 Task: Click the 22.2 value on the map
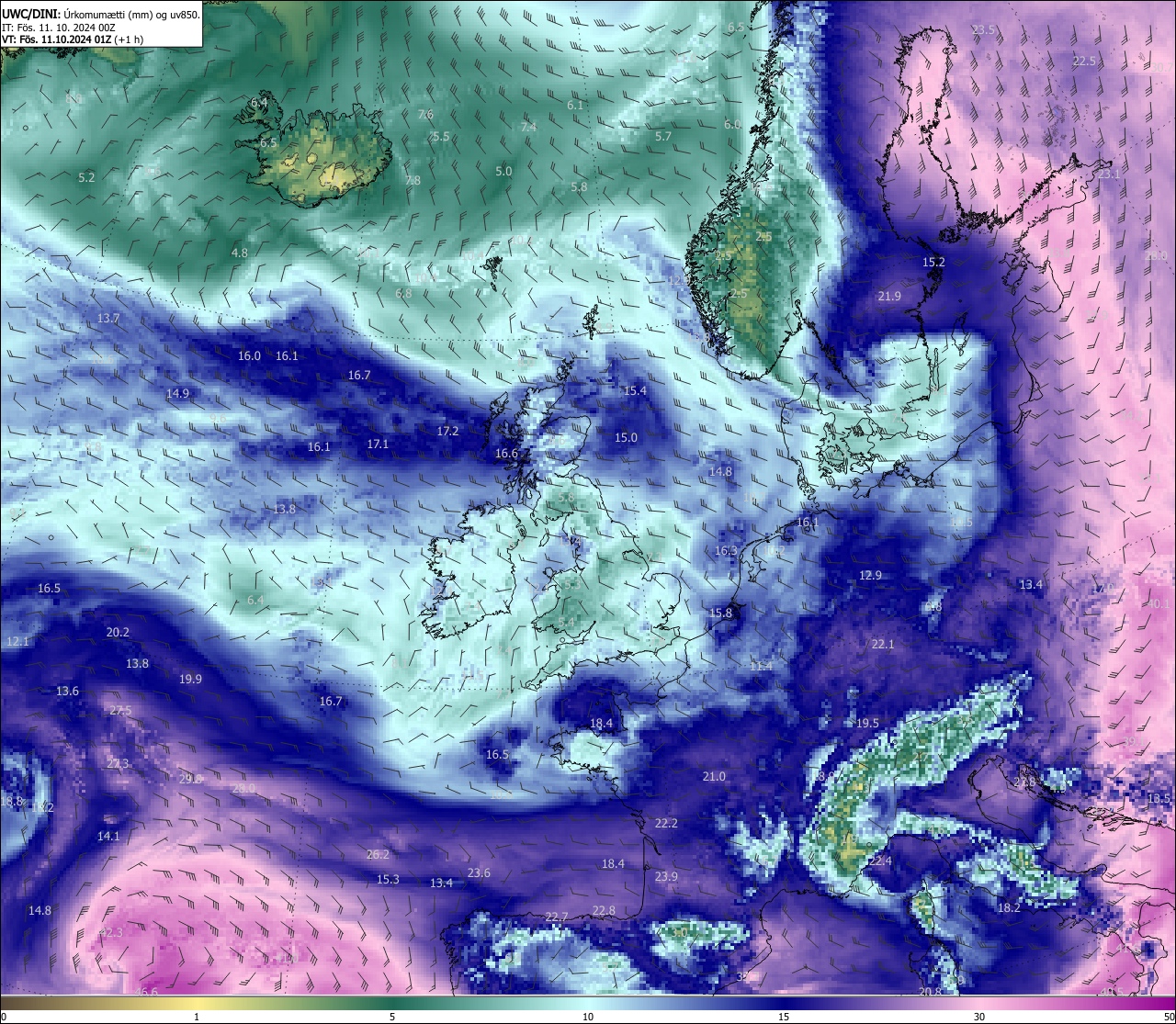click(x=666, y=823)
